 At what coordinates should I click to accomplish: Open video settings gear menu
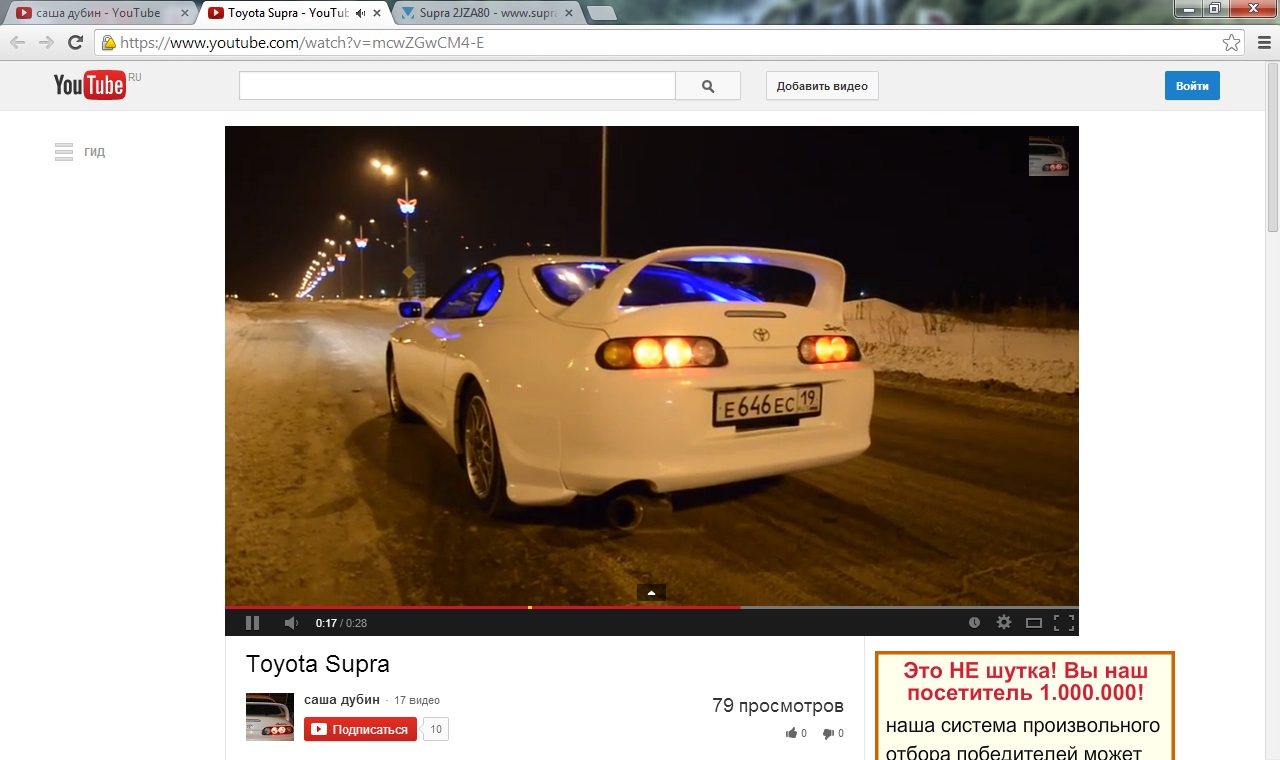pos(1004,623)
